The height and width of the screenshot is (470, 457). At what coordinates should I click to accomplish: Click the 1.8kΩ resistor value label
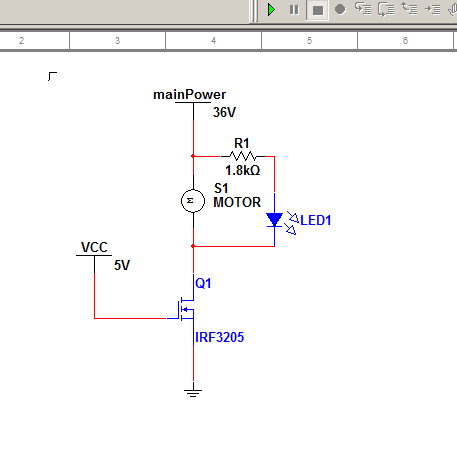243,170
